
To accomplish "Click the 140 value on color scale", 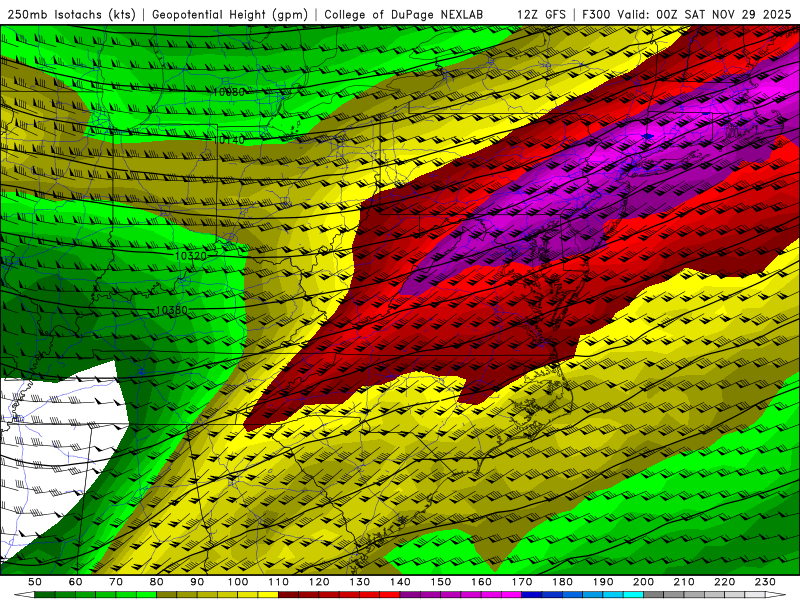I will point(400,582).
